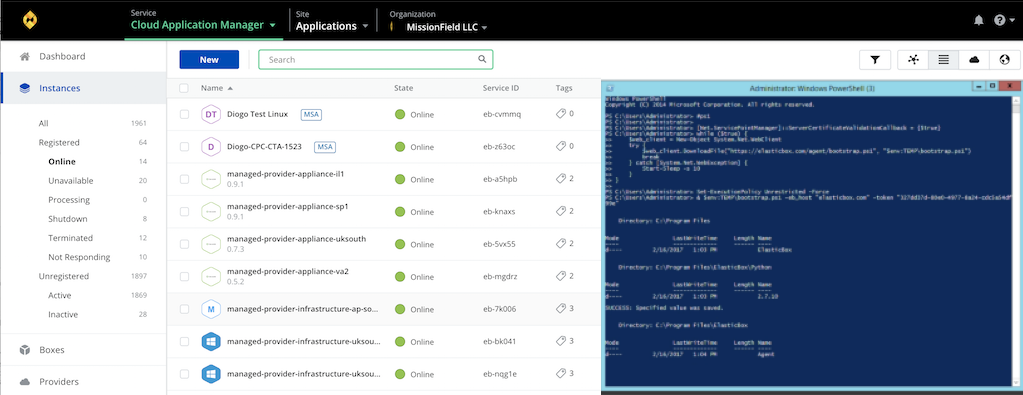Check the box for the eb-bk041 instance

coord(184,341)
